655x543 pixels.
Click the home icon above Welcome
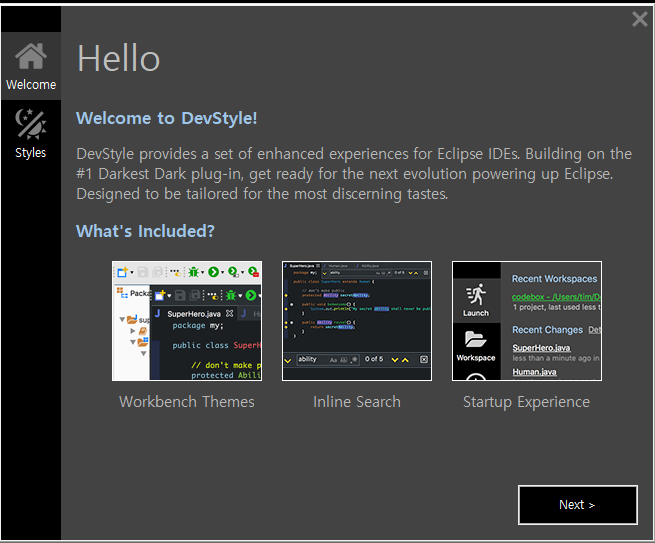31,56
